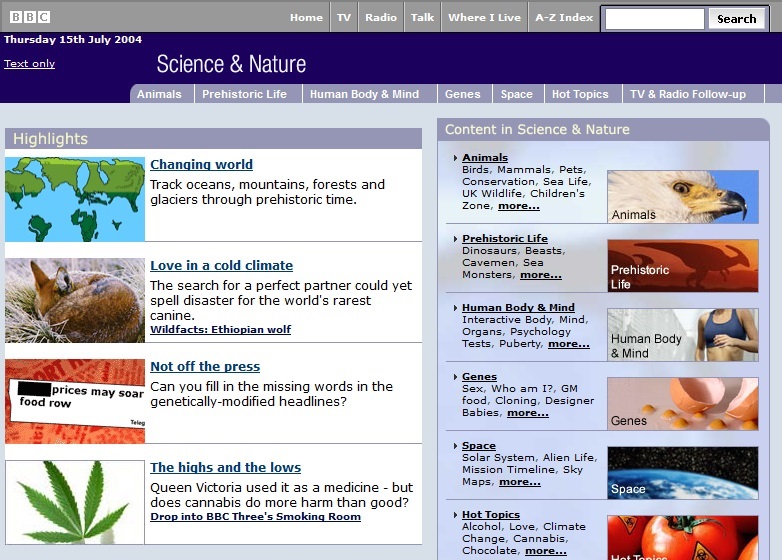Click the eggshell Genes image
This screenshot has height=560, width=782.
(682, 404)
